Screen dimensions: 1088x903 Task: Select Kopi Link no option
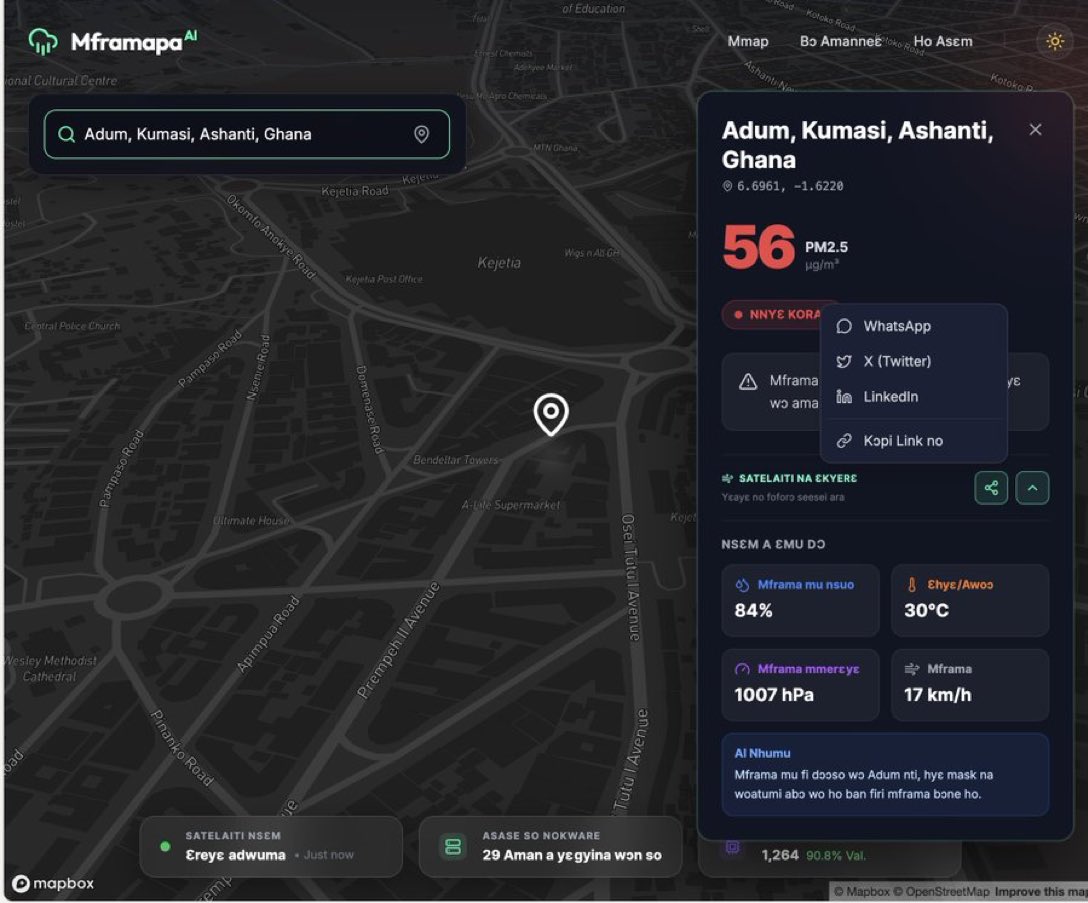pos(913,441)
